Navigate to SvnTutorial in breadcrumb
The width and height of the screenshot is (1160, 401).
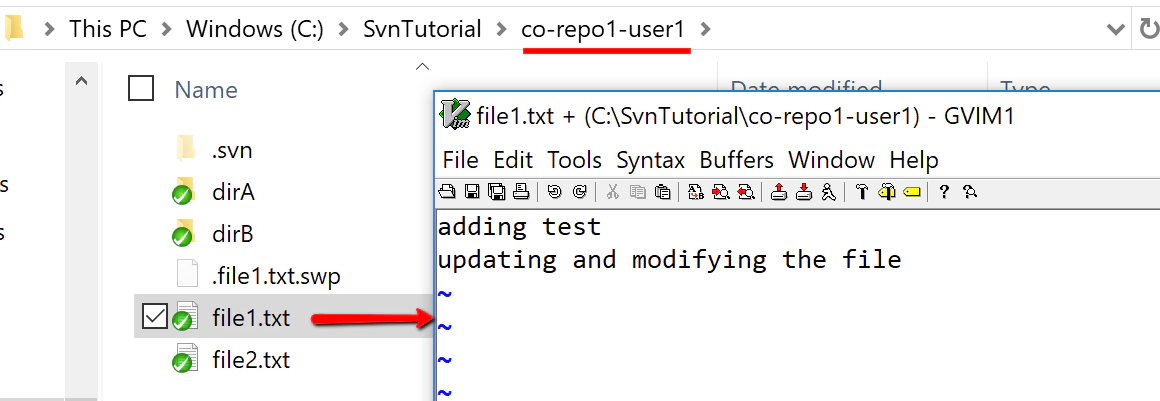[x=422, y=30]
